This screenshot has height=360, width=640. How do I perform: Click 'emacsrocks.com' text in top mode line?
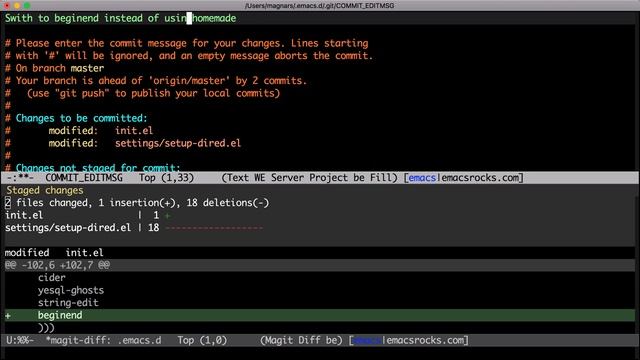click(480, 178)
